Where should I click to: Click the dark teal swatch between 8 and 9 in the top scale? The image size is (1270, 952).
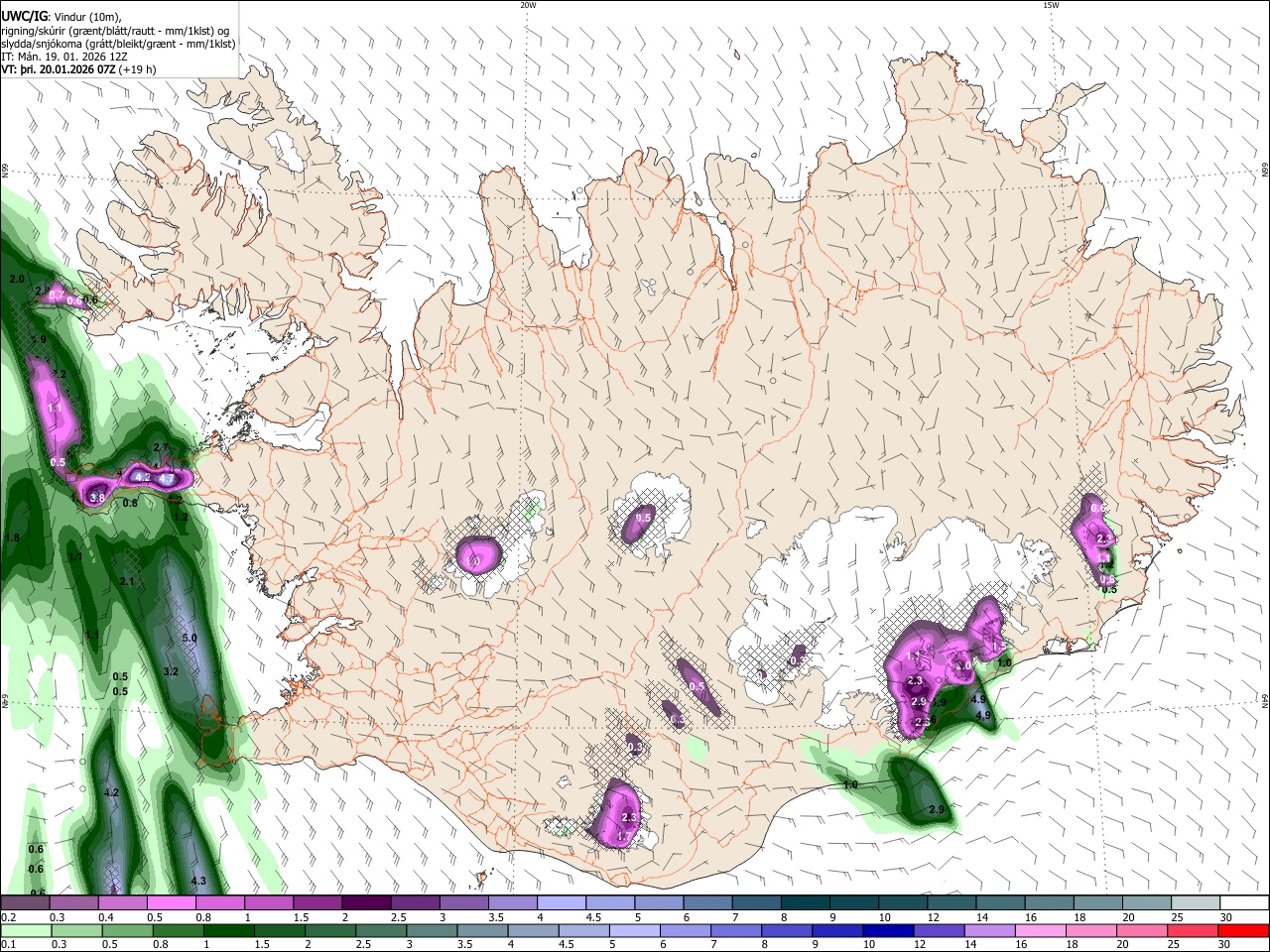[805, 903]
